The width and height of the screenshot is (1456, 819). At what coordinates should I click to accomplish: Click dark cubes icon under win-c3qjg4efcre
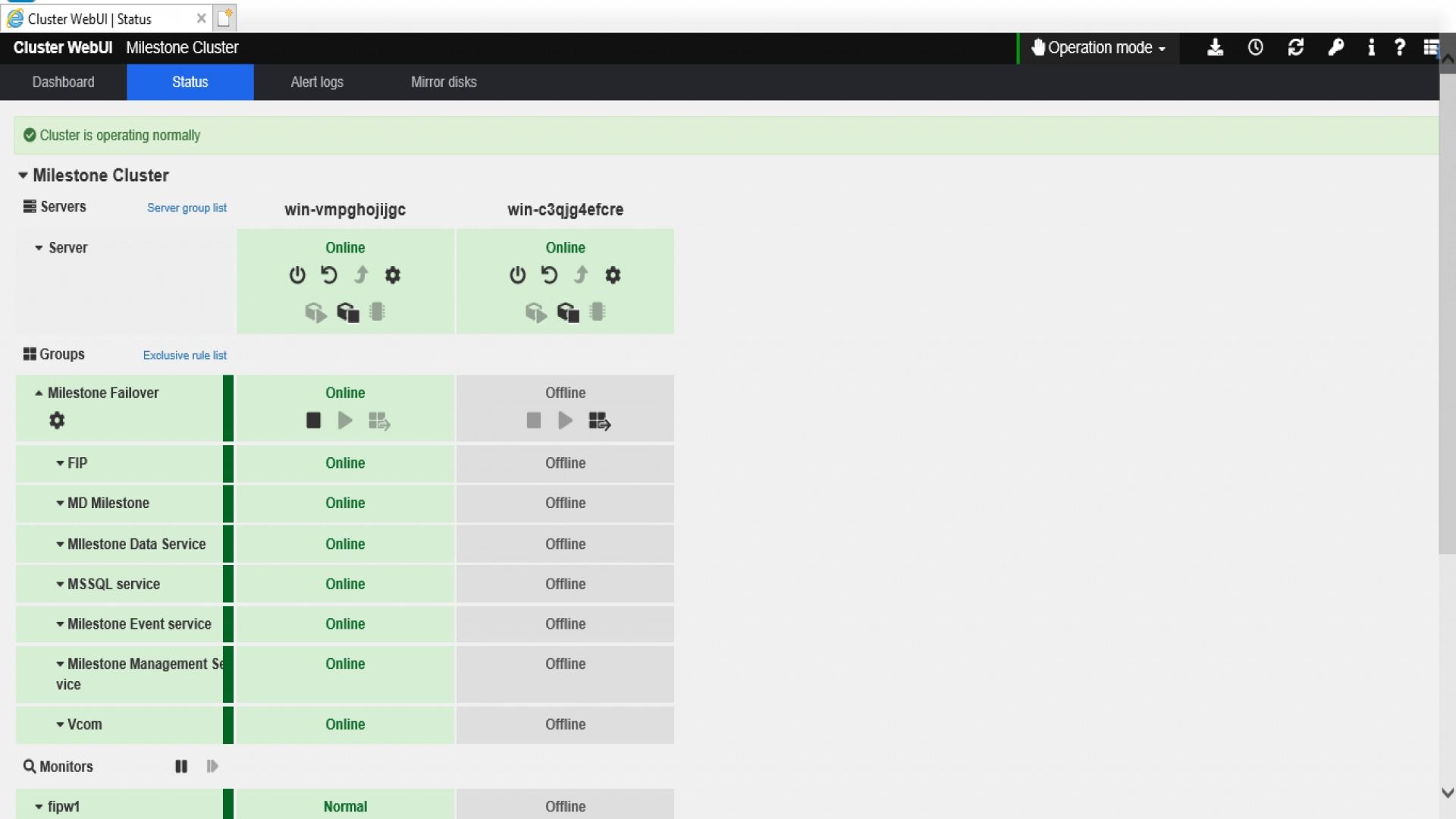[568, 312]
